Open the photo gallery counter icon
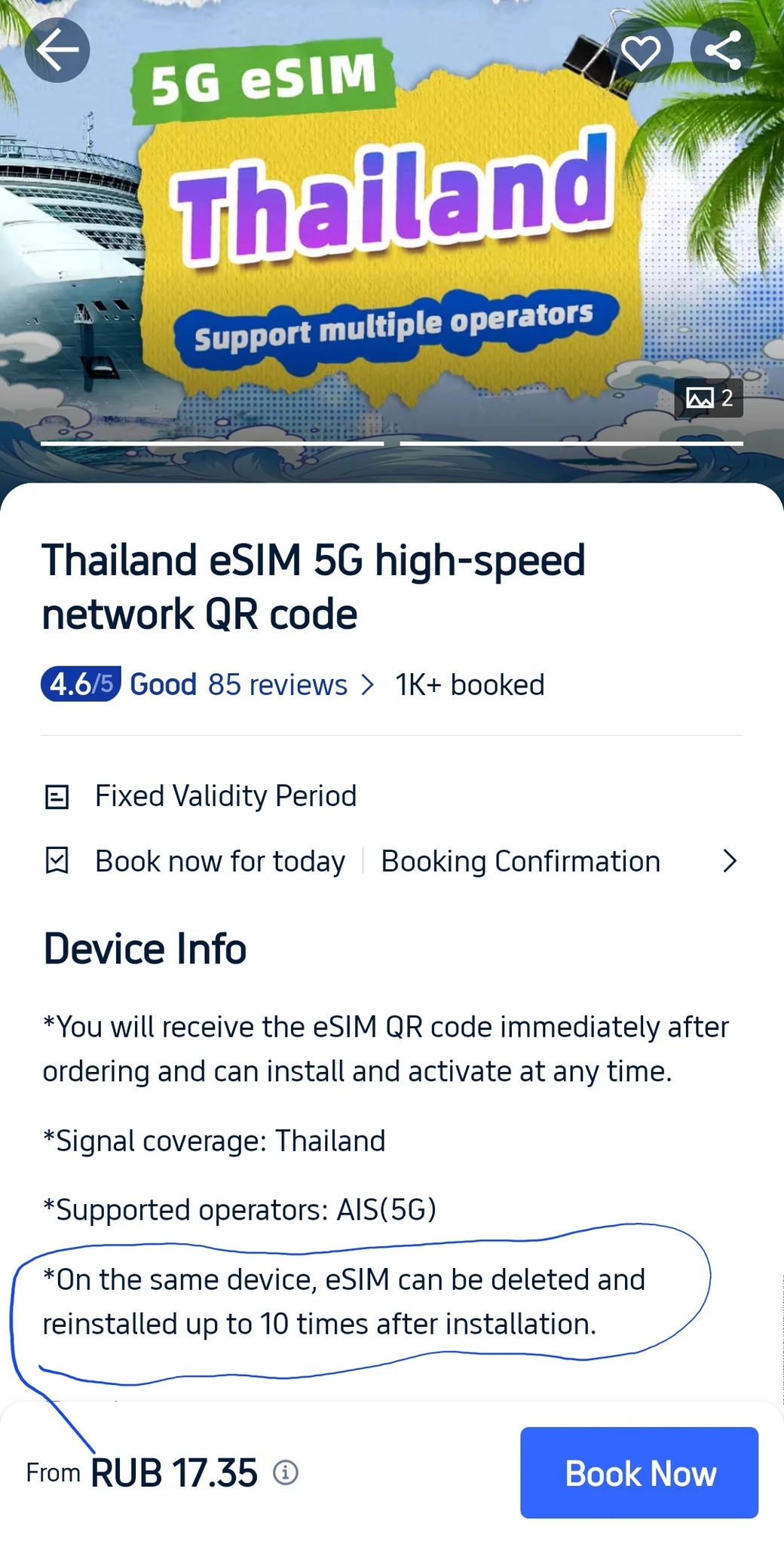The height and width of the screenshot is (1544, 784). pyautogui.click(x=709, y=398)
